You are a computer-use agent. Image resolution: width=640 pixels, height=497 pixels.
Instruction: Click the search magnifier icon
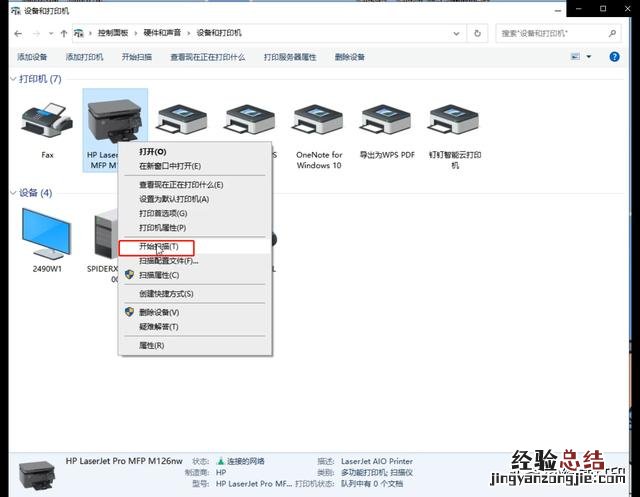[x=612, y=33]
